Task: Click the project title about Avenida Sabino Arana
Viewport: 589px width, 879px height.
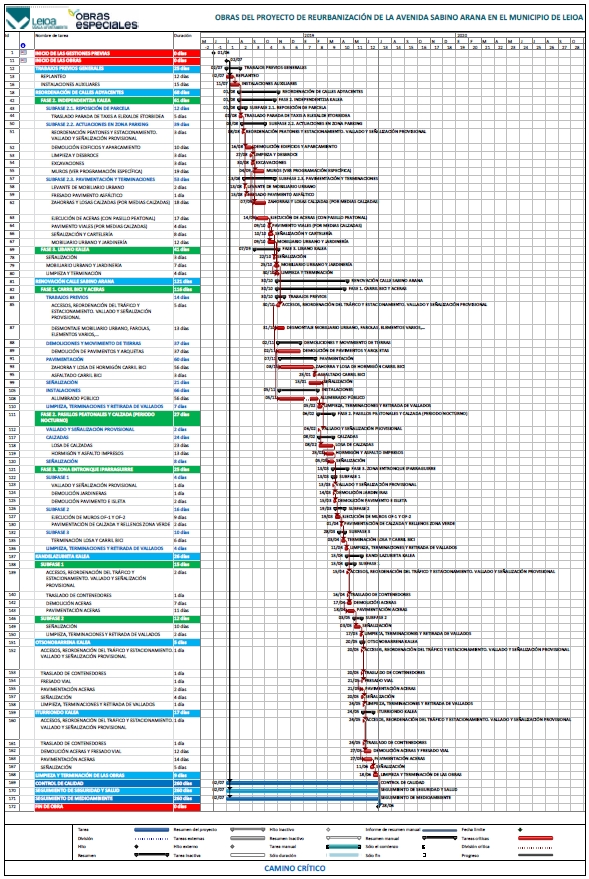Action: (x=398, y=17)
